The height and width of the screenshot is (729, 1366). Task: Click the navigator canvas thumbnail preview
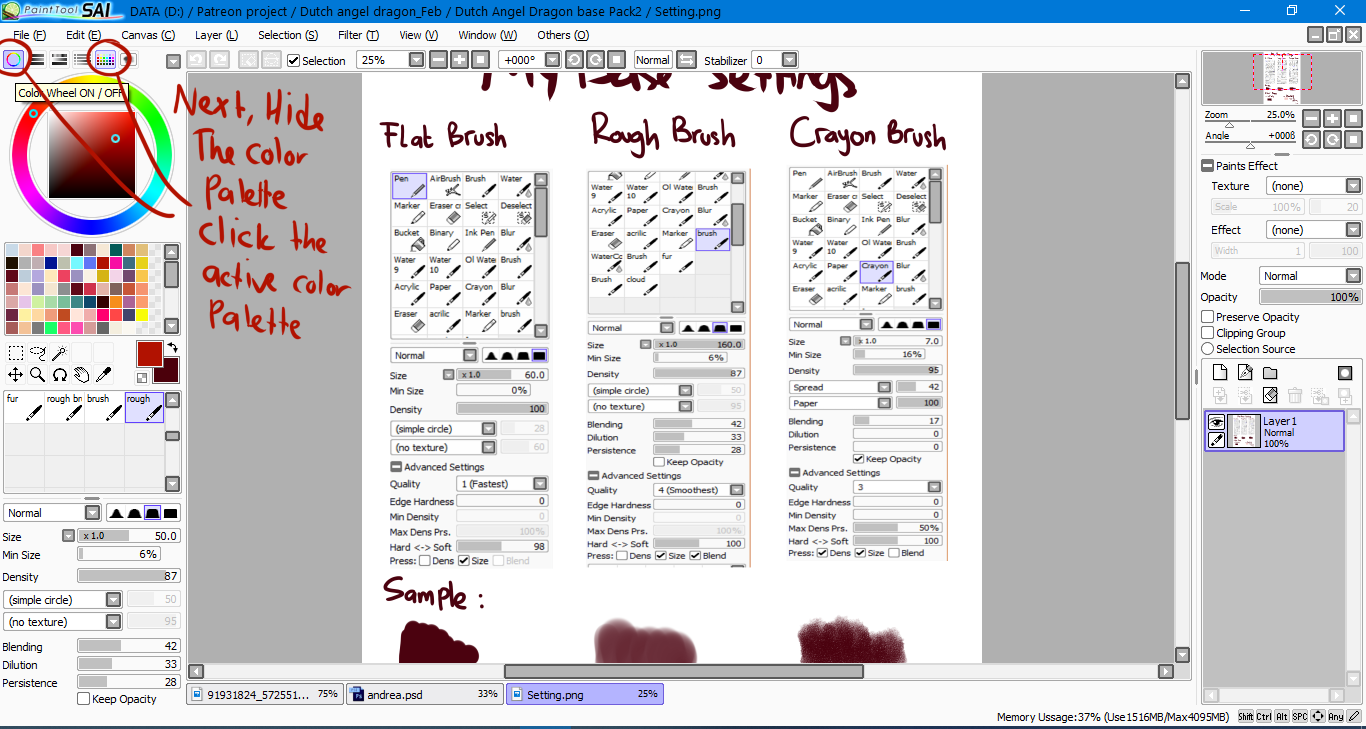(1281, 77)
